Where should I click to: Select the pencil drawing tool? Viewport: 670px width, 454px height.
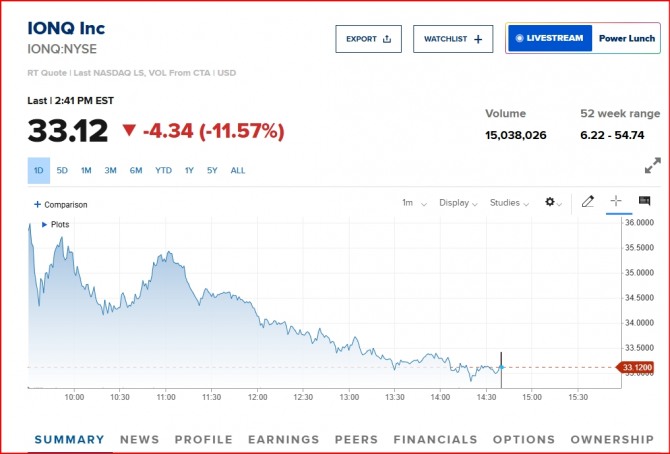point(588,202)
